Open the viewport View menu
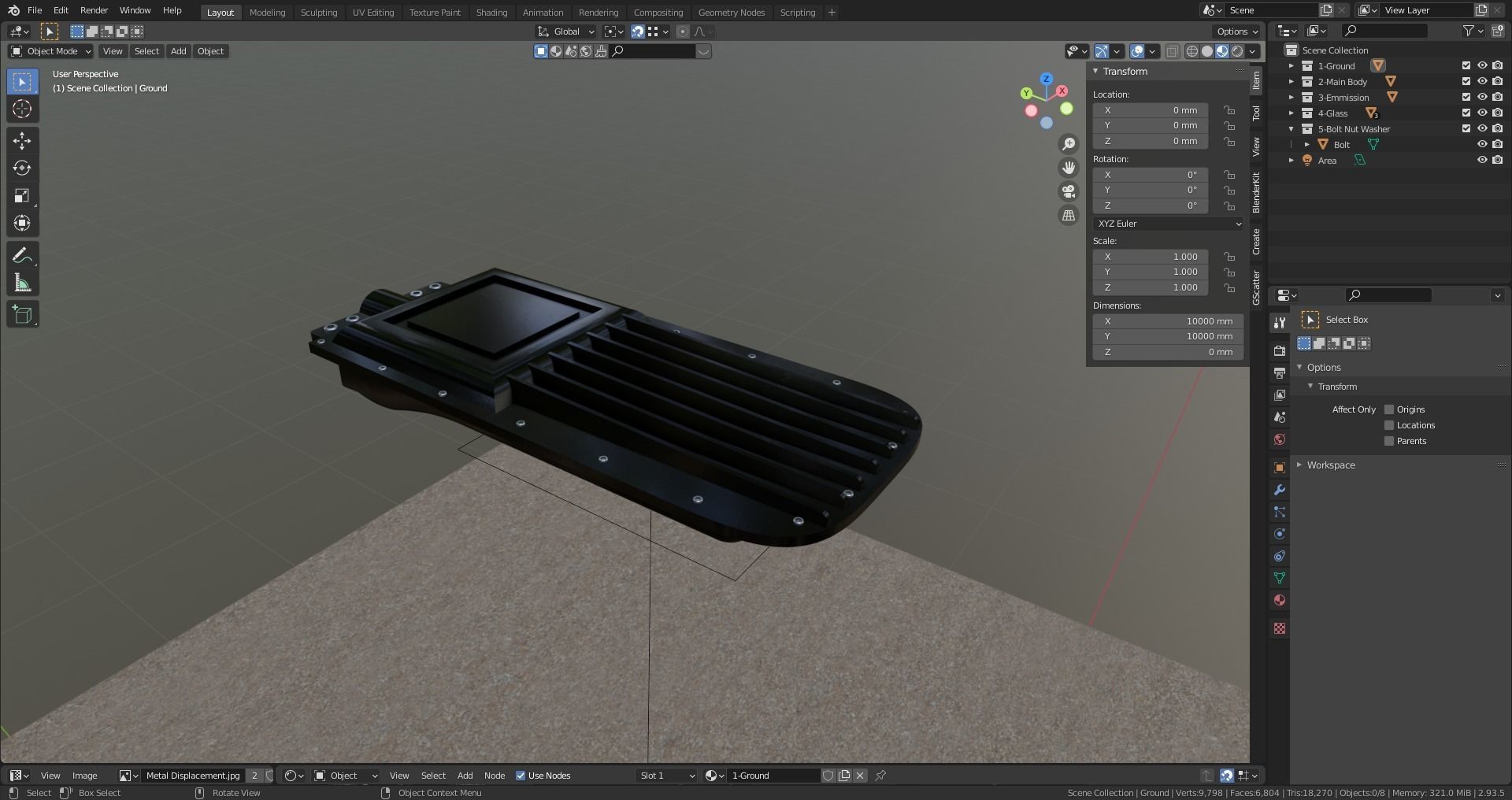Screen dimensions: 1512x800 (113, 51)
